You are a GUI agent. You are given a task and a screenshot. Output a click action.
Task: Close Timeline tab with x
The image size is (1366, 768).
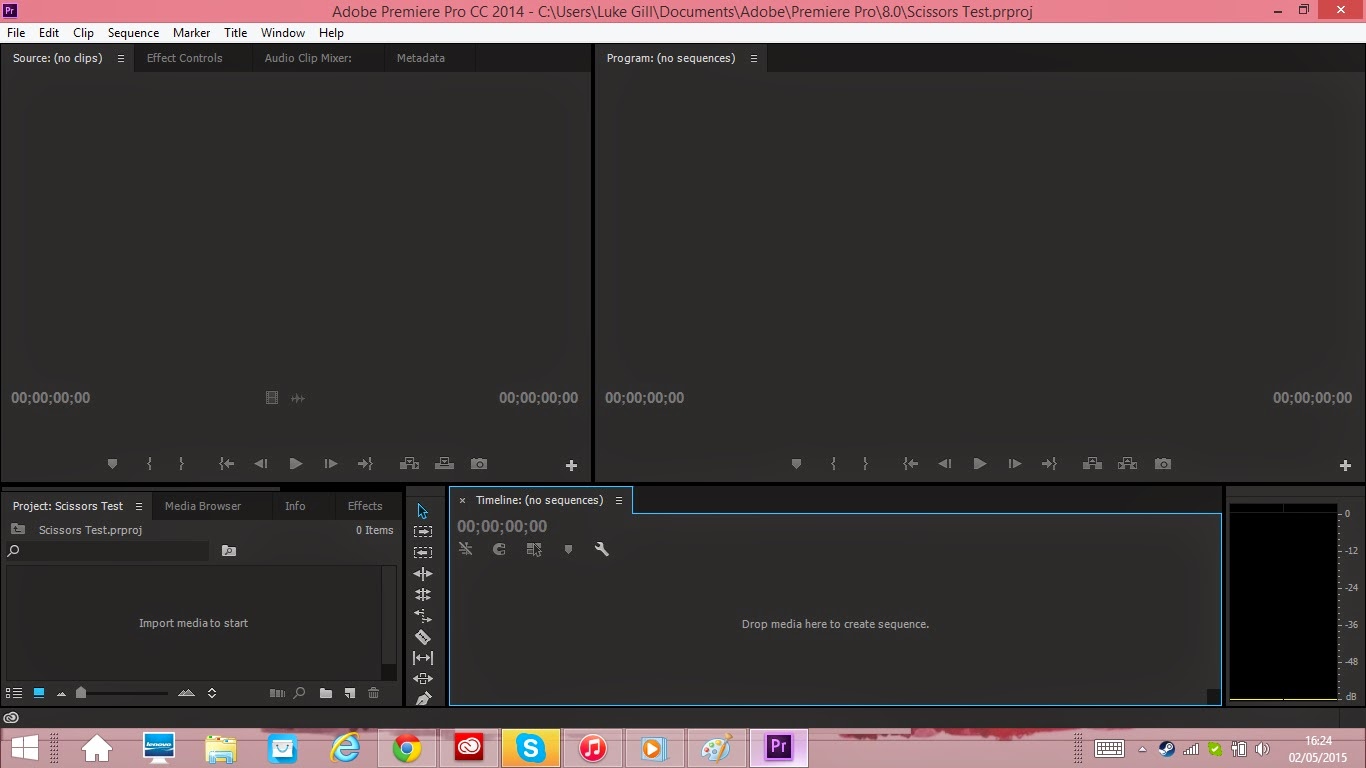tap(462, 500)
